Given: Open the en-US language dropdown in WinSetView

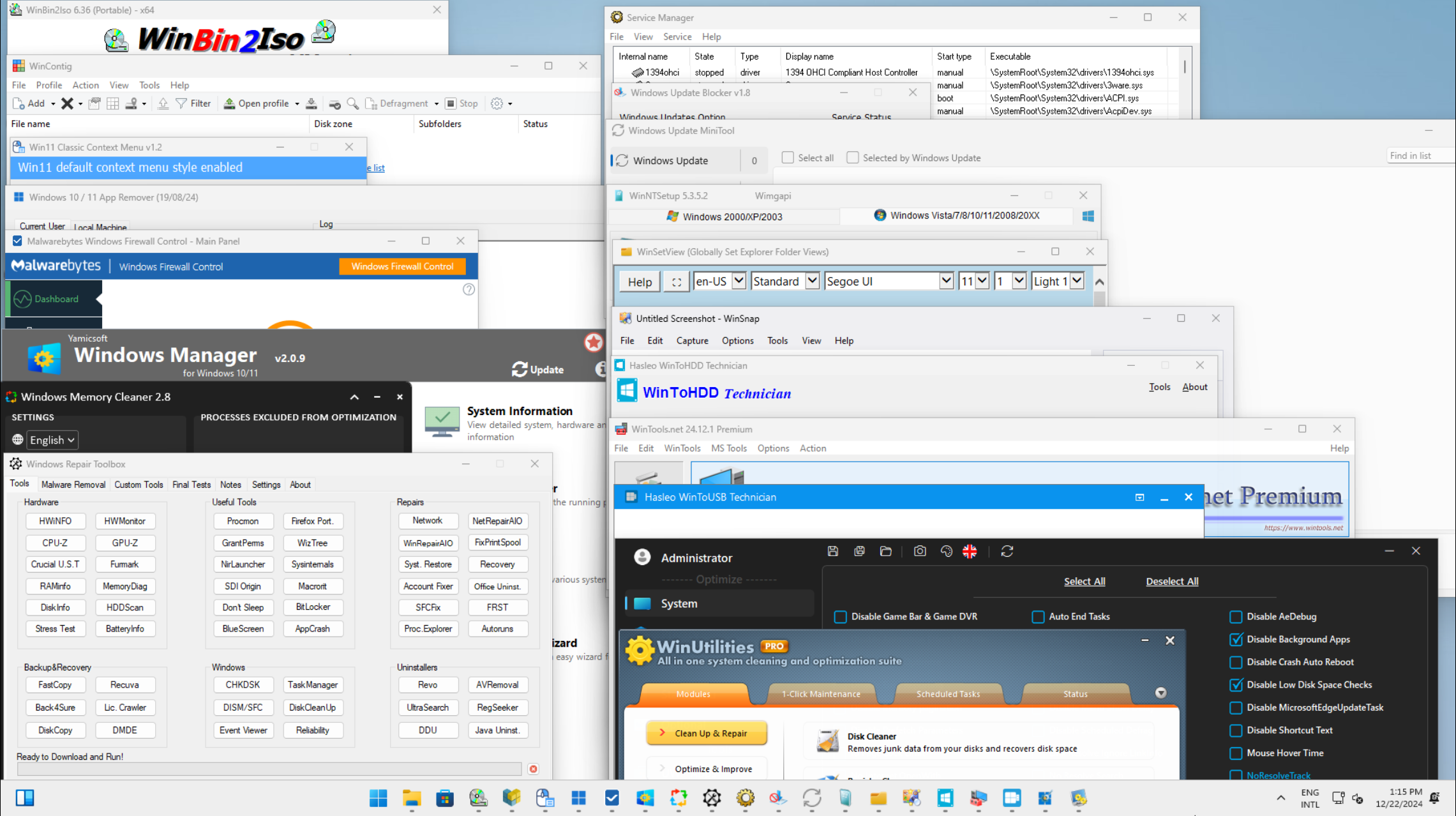Looking at the screenshot, I should pyautogui.click(x=719, y=281).
